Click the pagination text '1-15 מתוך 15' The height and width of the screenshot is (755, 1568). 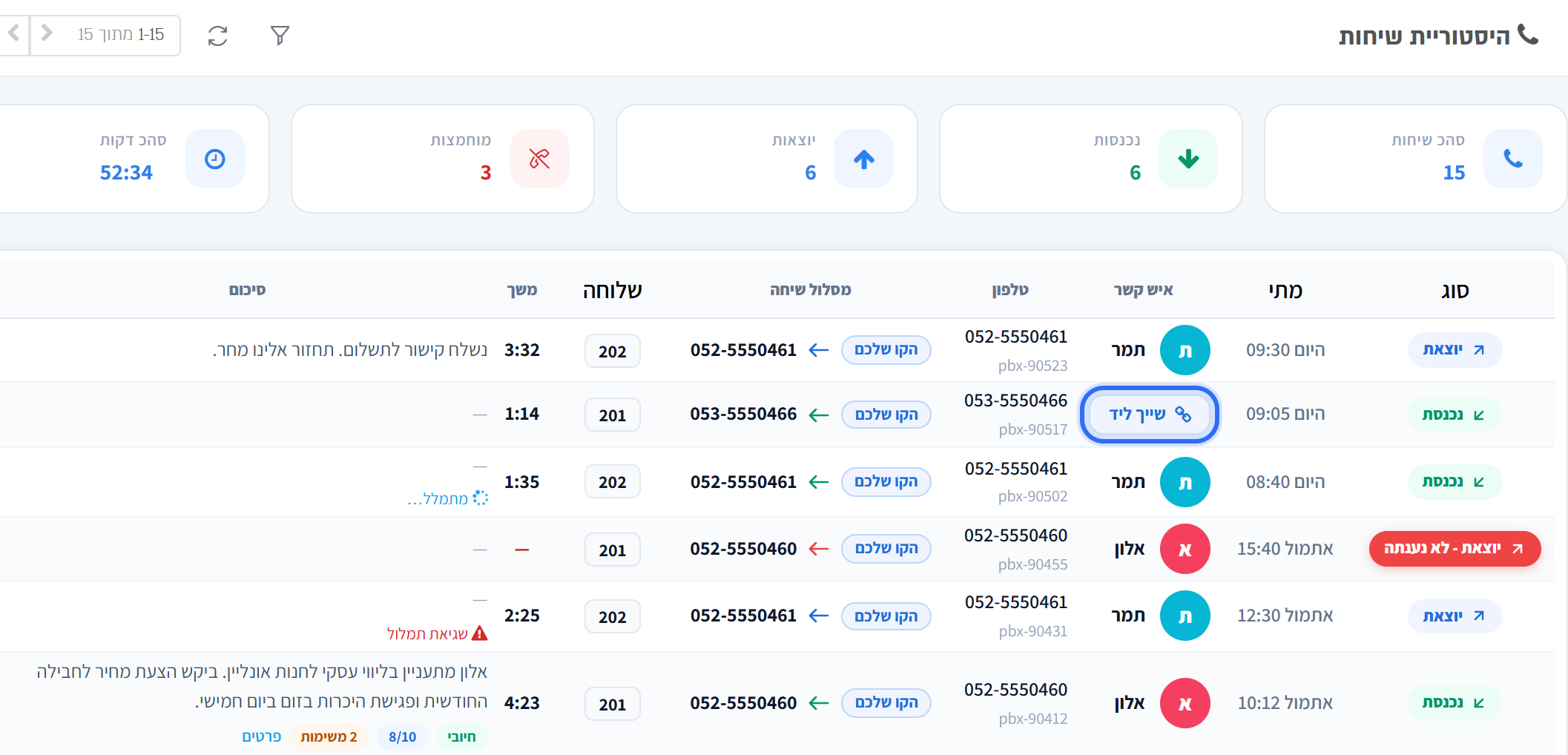[121, 34]
